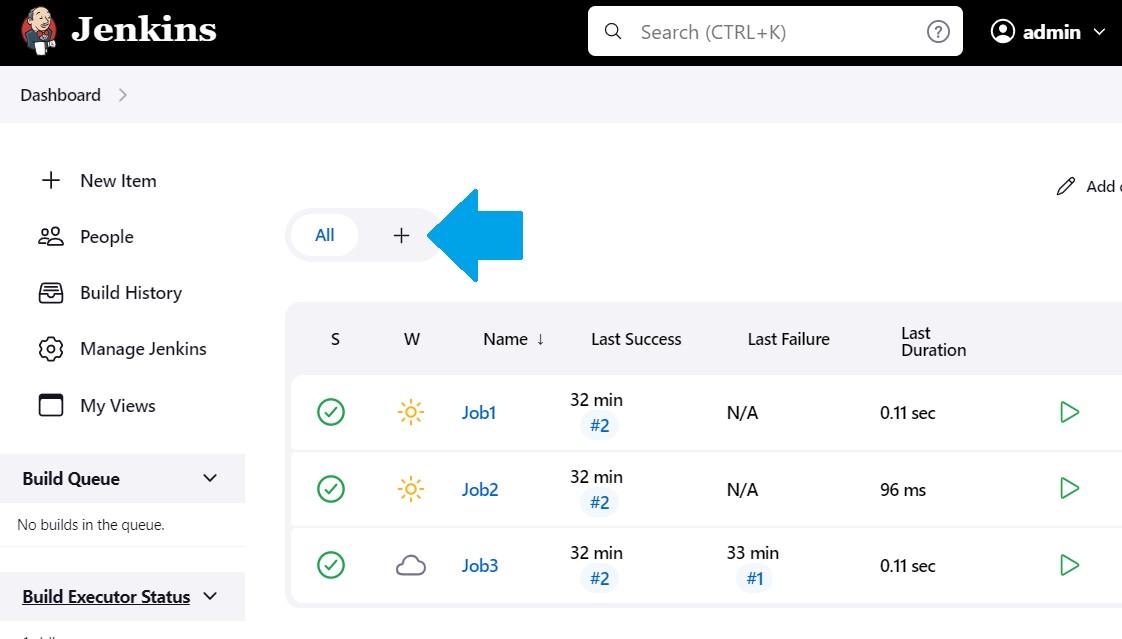The height and width of the screenshot is (639, 1122).
Task: Click 'No builds in the queue.' text
Action: pyautogui.click(x=91, y=525)
